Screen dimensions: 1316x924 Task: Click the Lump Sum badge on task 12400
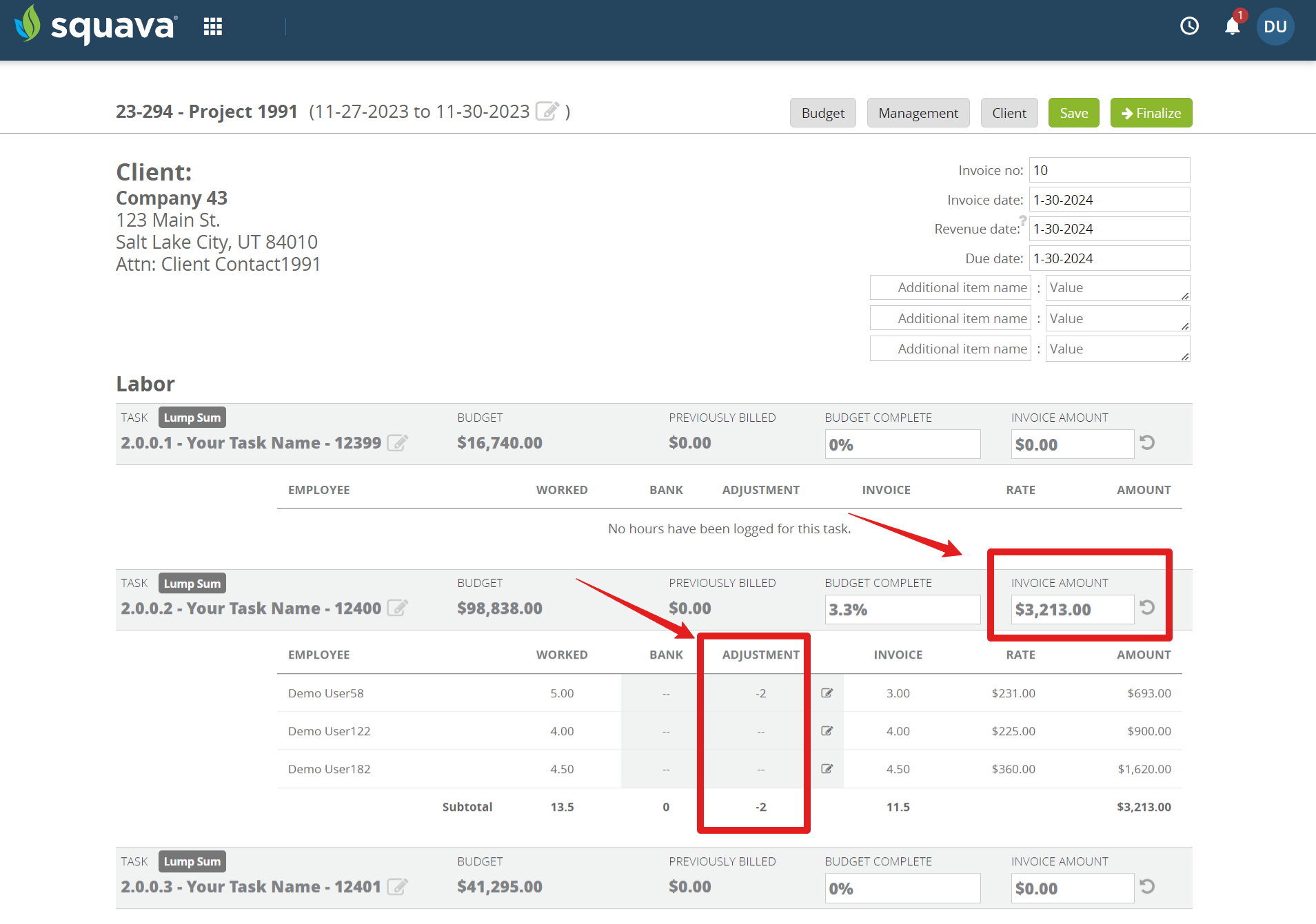[x=192, y=584]
